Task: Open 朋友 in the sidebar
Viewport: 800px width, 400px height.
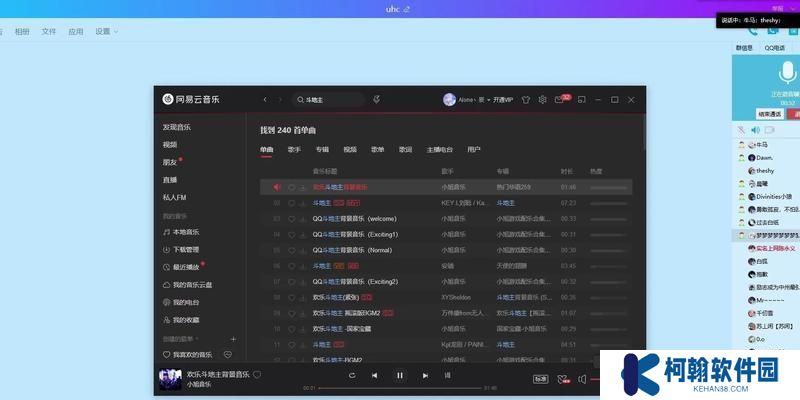Action: (x=170, y=162)
